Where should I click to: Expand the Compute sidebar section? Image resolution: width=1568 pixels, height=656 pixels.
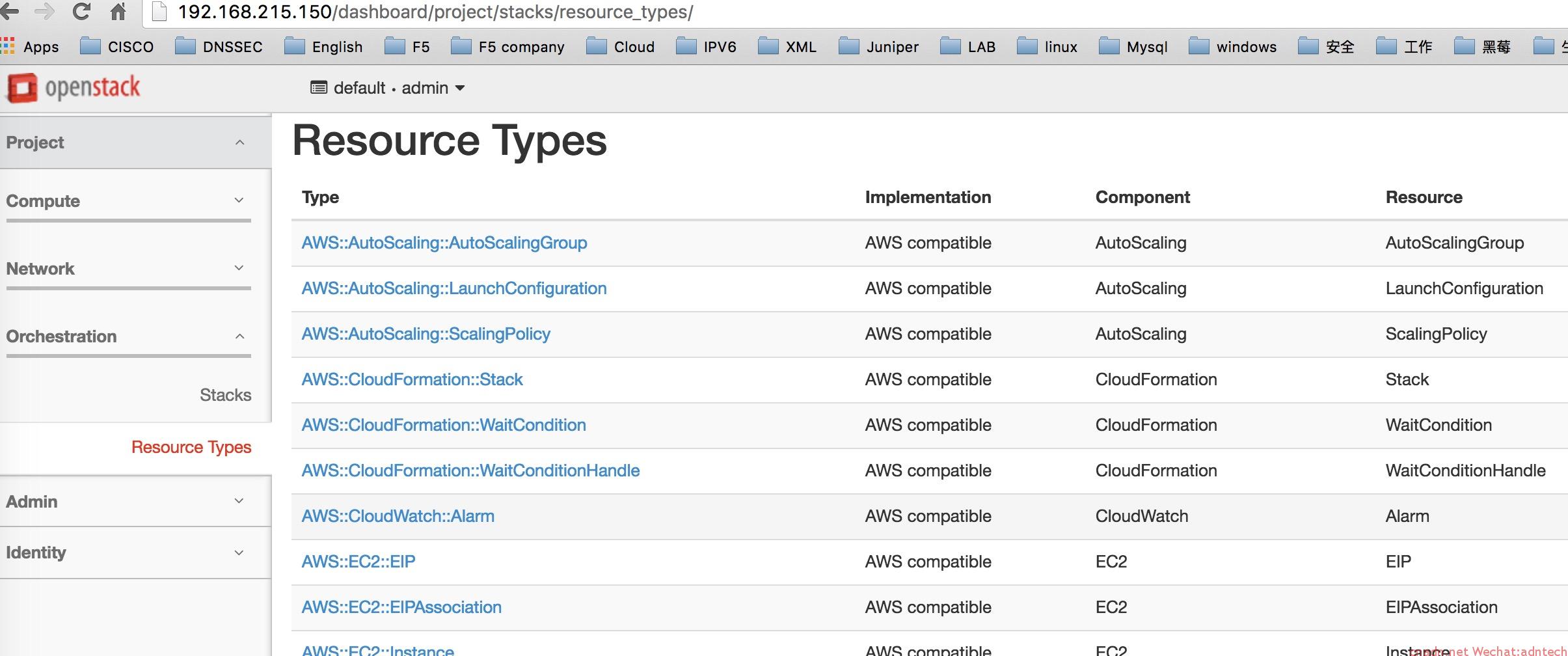click(x=128, y=200)
